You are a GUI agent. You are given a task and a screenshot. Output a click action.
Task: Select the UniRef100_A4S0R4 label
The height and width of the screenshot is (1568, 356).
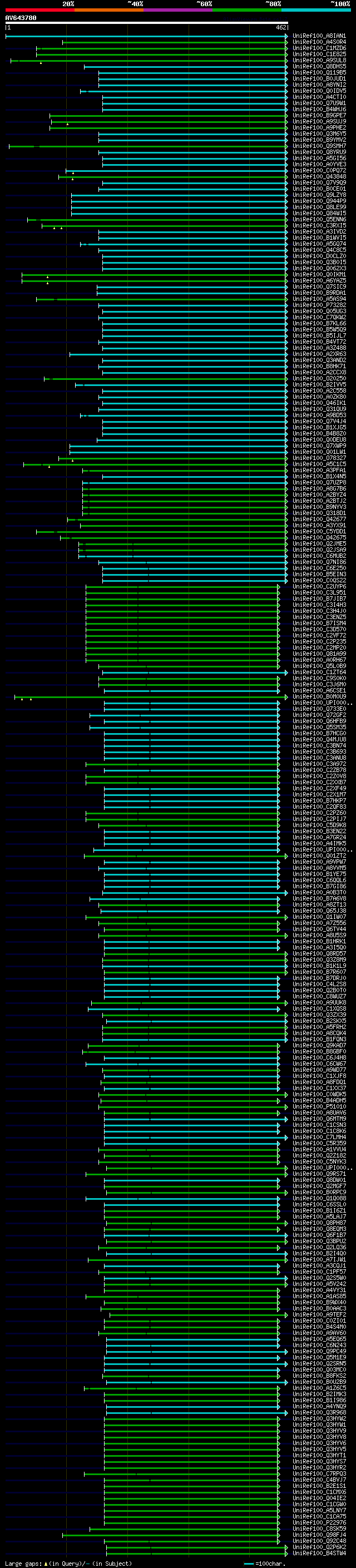pyautogui.click(x=319, y=42)
